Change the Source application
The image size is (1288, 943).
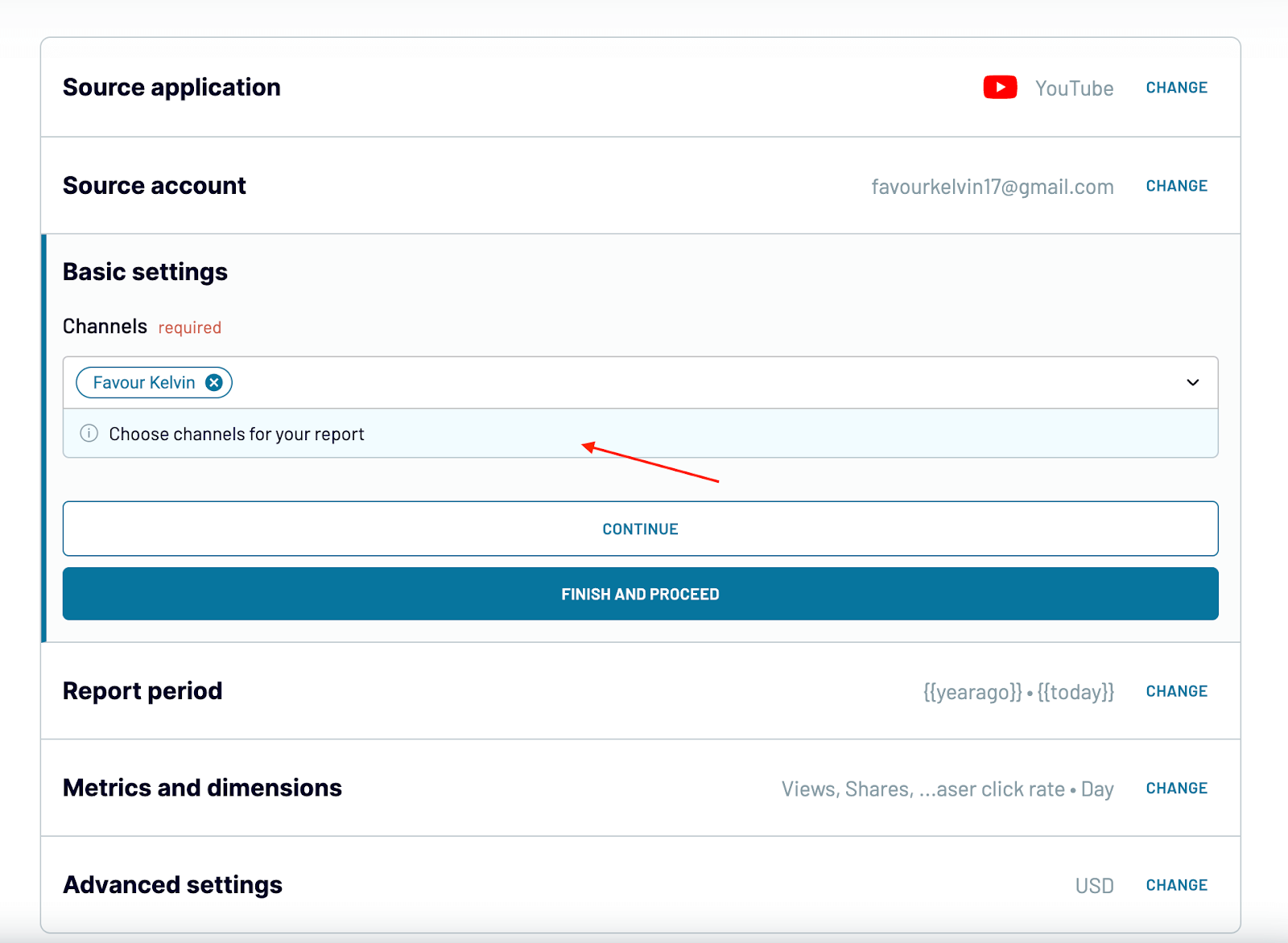(x=1176, y=88)
